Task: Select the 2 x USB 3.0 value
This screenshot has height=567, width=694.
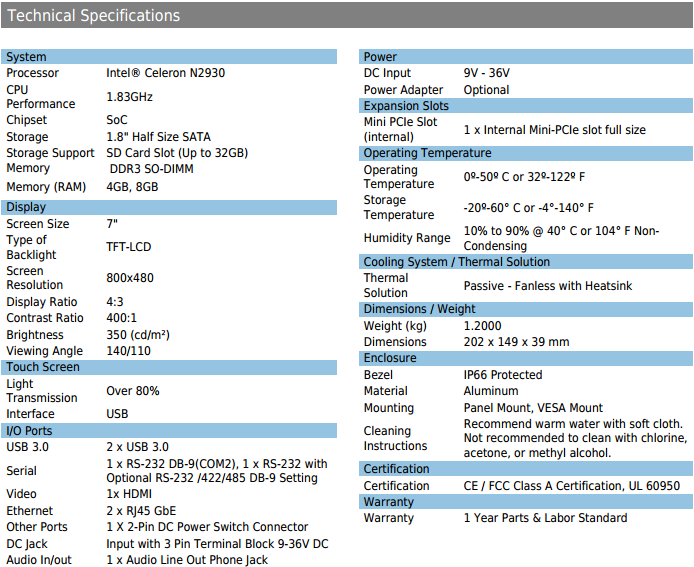Action: coord(137,447)
